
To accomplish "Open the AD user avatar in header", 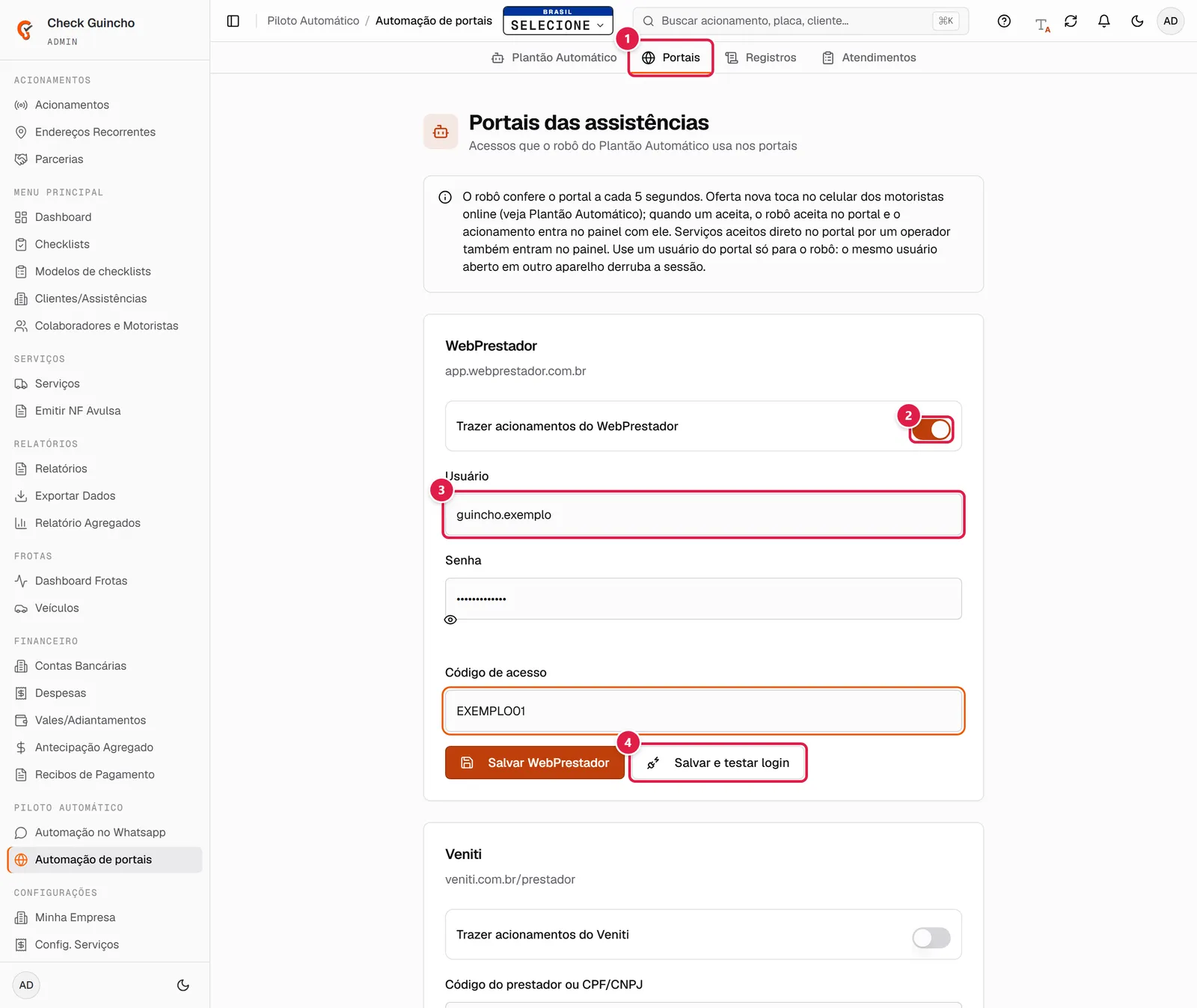I will pos(1170,21).
